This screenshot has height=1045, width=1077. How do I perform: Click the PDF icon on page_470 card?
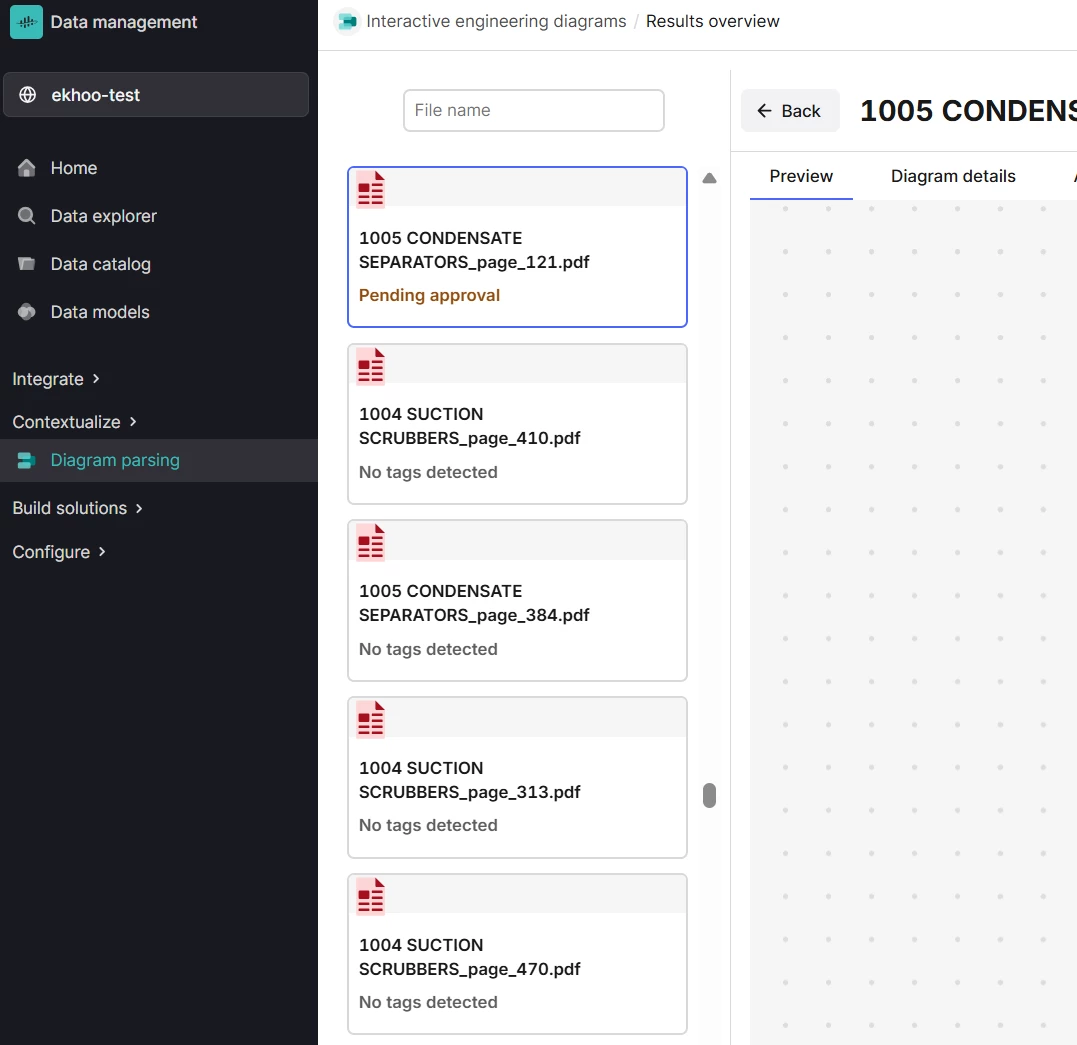[x=371, y=897]
